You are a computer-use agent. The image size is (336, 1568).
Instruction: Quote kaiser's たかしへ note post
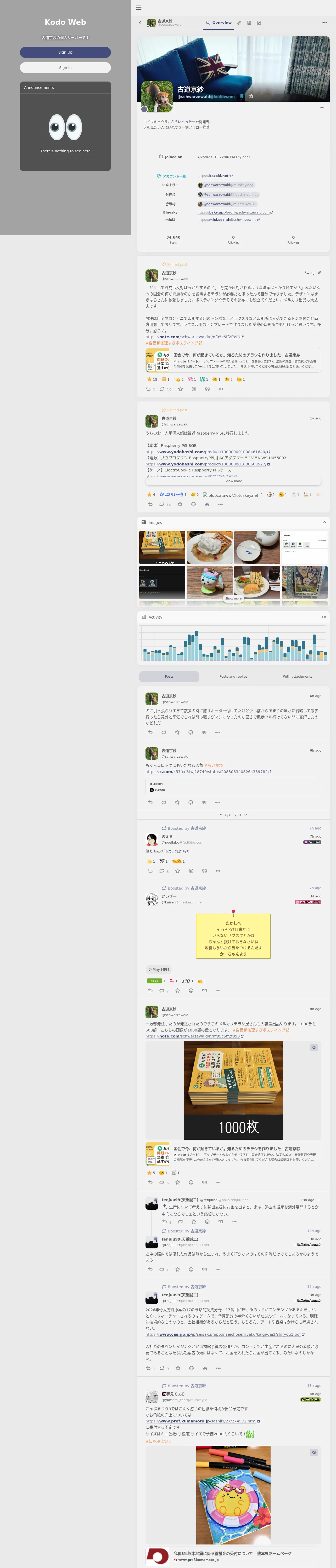tap(204, 990)
